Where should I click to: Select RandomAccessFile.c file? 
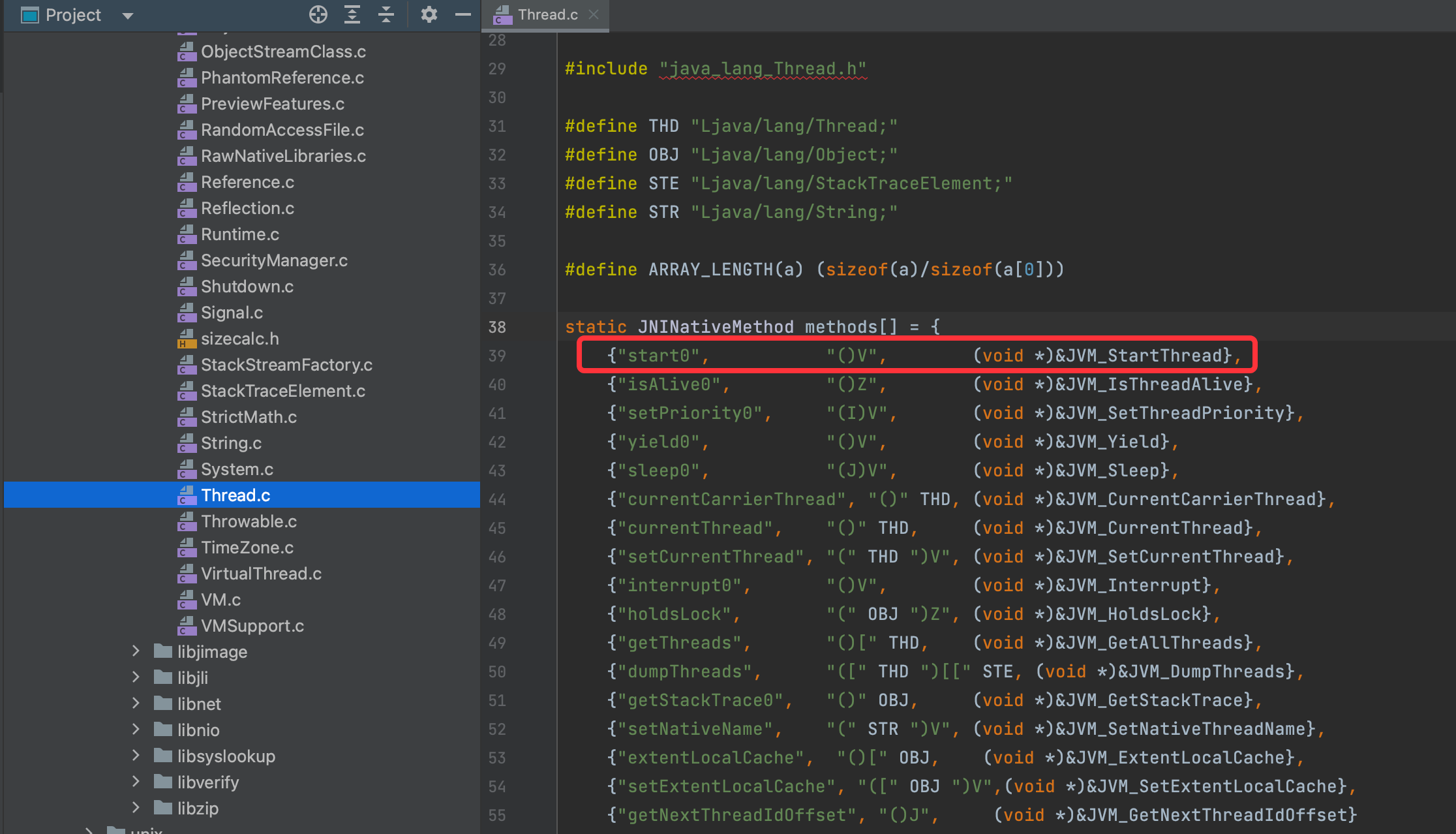click(x=282, y=130)
